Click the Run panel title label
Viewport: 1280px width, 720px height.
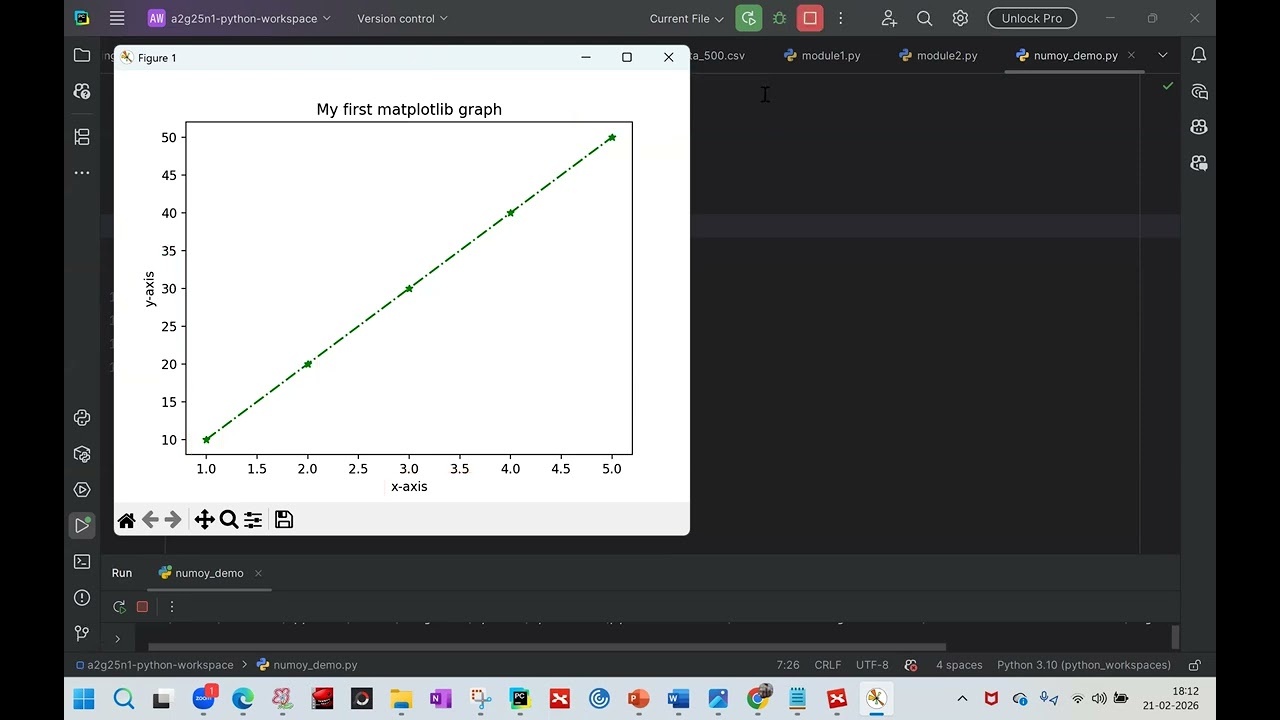122,573
